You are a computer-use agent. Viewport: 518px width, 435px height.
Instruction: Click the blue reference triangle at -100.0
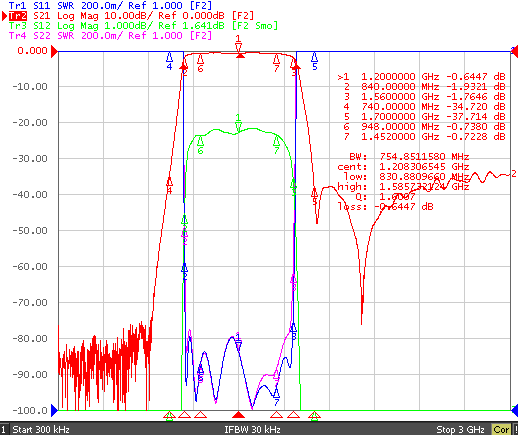point(54,410)
